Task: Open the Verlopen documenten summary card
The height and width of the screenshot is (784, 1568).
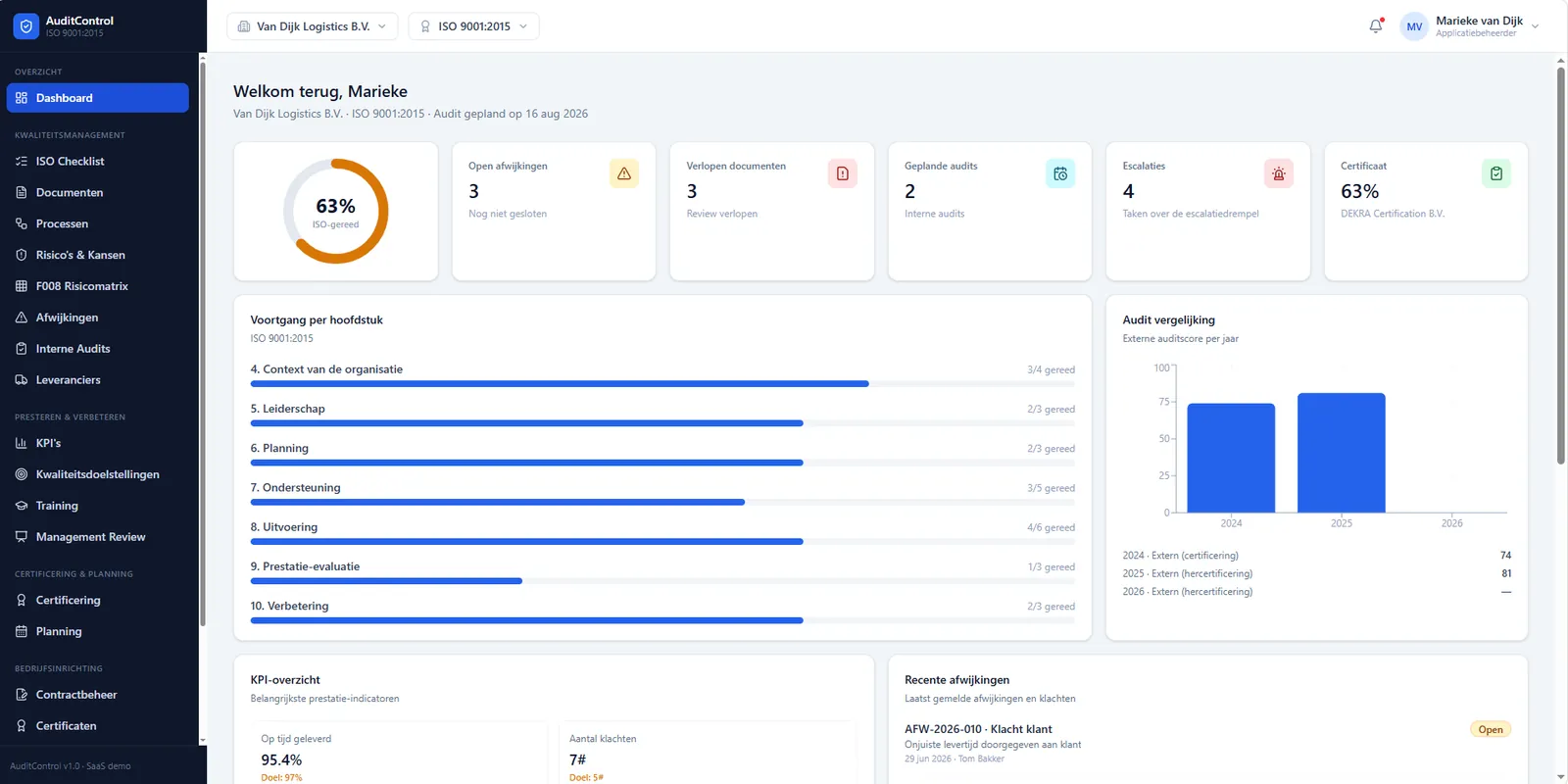Action: 771,212
